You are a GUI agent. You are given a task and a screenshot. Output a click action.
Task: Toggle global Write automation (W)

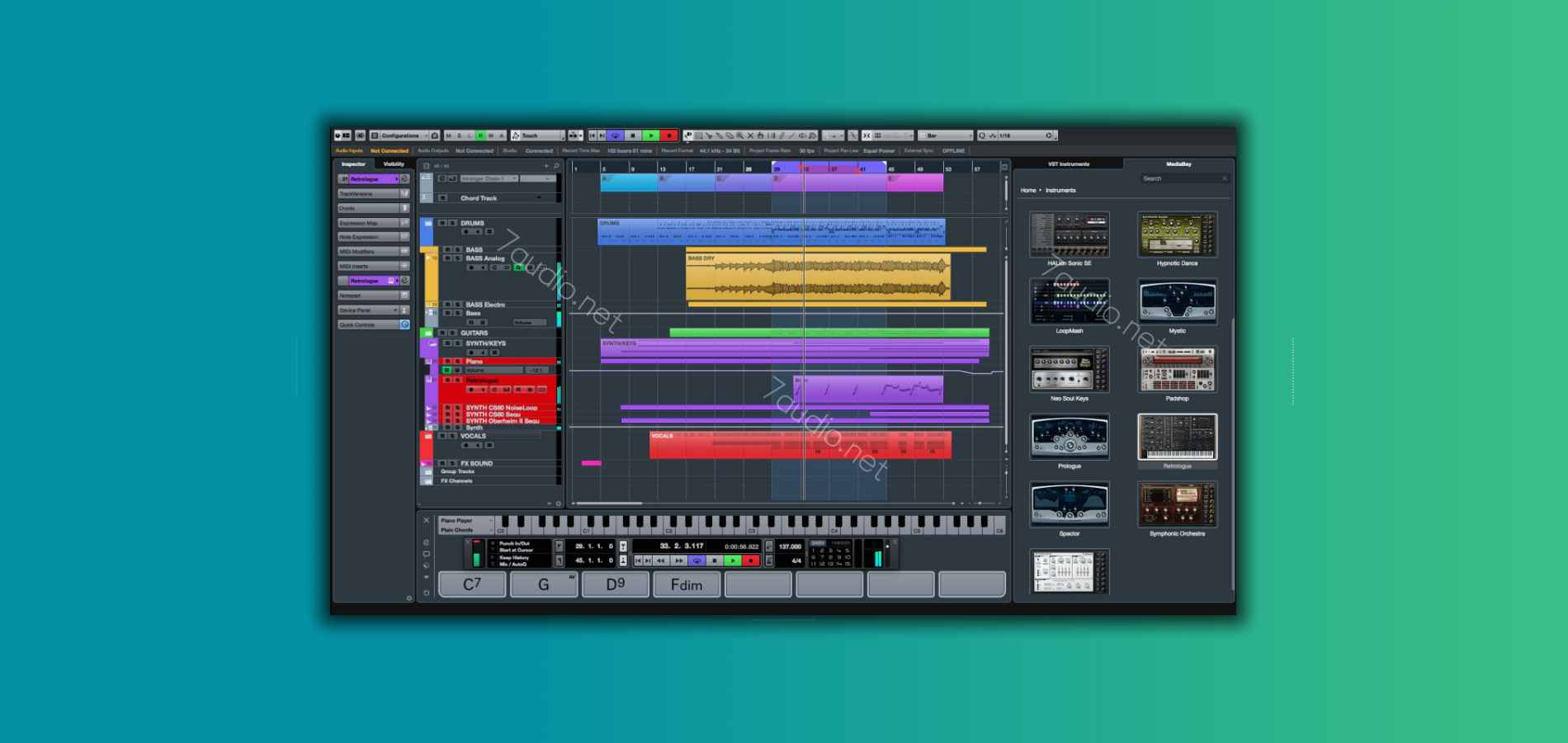(x=491, y=135)
